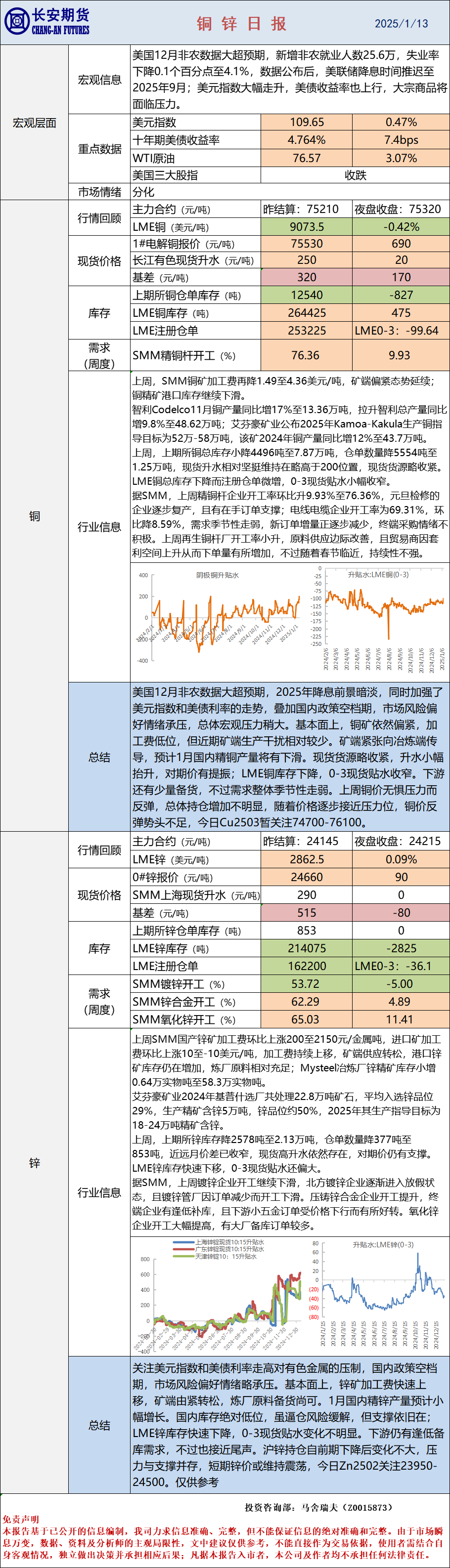
Task: Select the ten-year yield value 4.764%
Action: pos(306,140)
